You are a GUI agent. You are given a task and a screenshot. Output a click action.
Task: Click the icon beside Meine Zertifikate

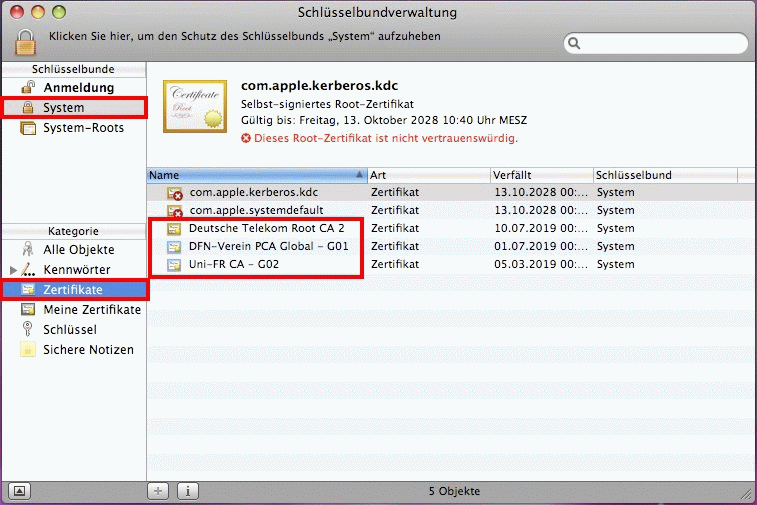point(28,309)
